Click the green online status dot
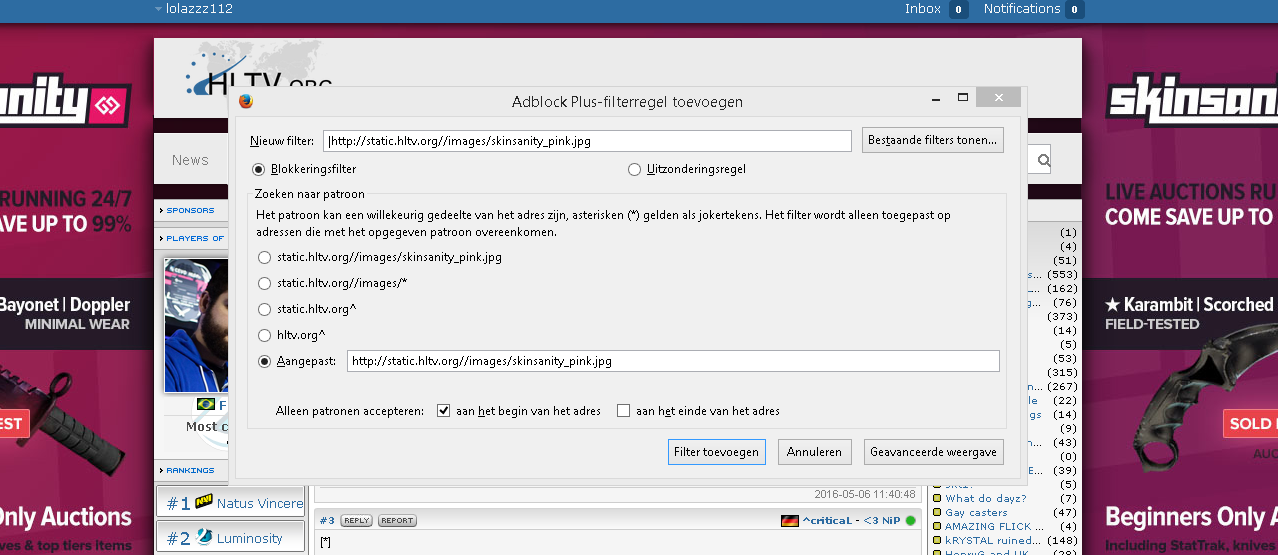The height and width of the screenshot is (555, 1278). pos(911,521)
